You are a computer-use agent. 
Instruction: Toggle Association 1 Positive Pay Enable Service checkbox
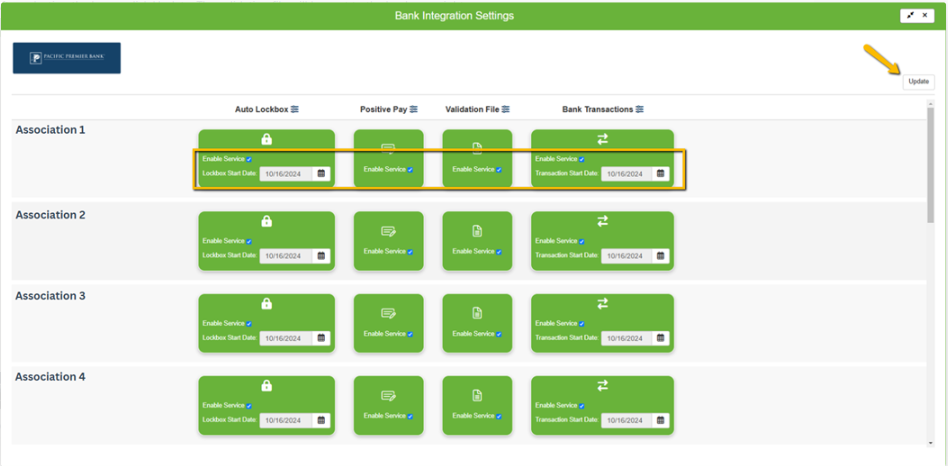(410, 170)
